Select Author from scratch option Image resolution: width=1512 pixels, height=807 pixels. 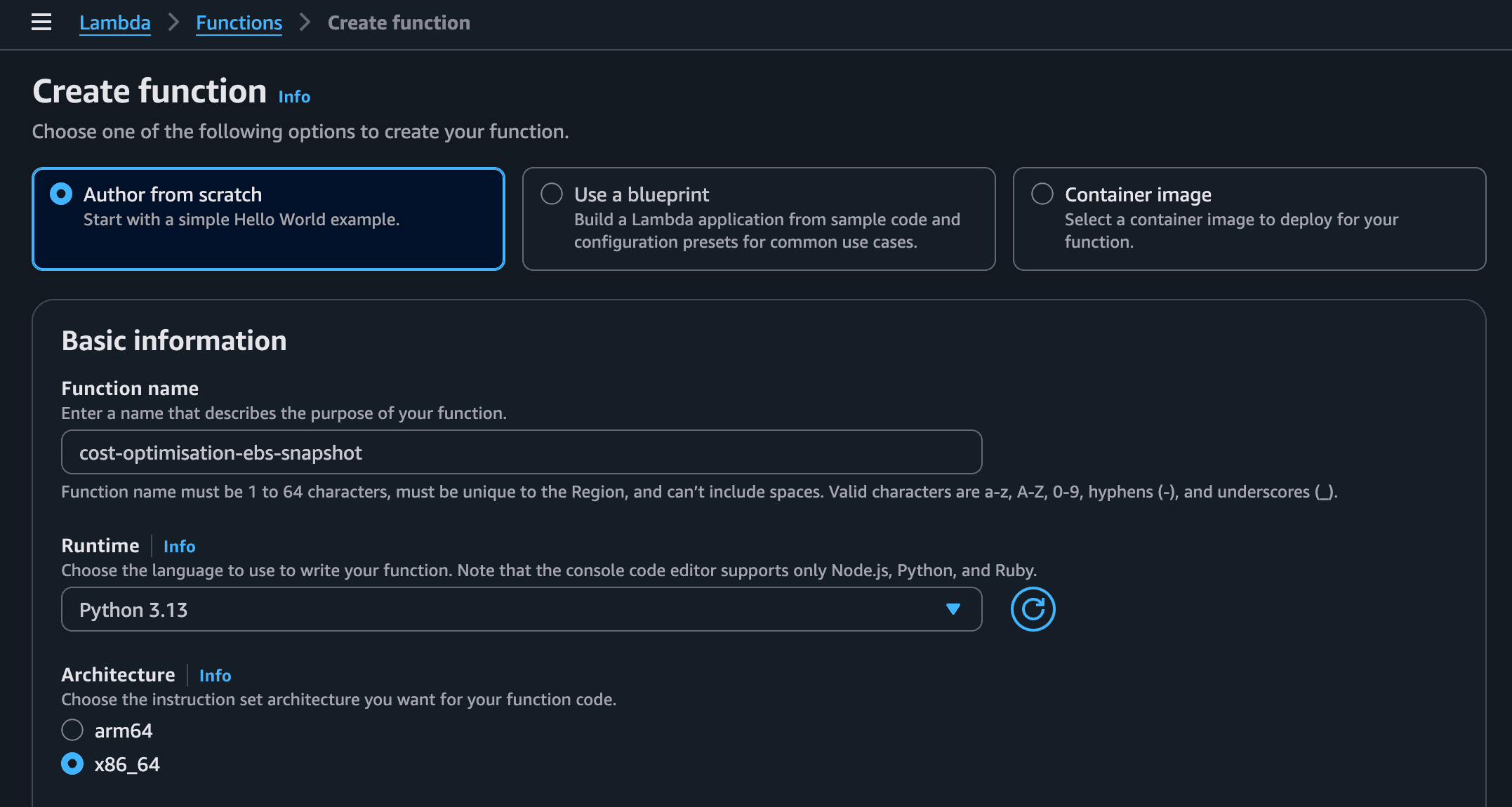(61, 194)
